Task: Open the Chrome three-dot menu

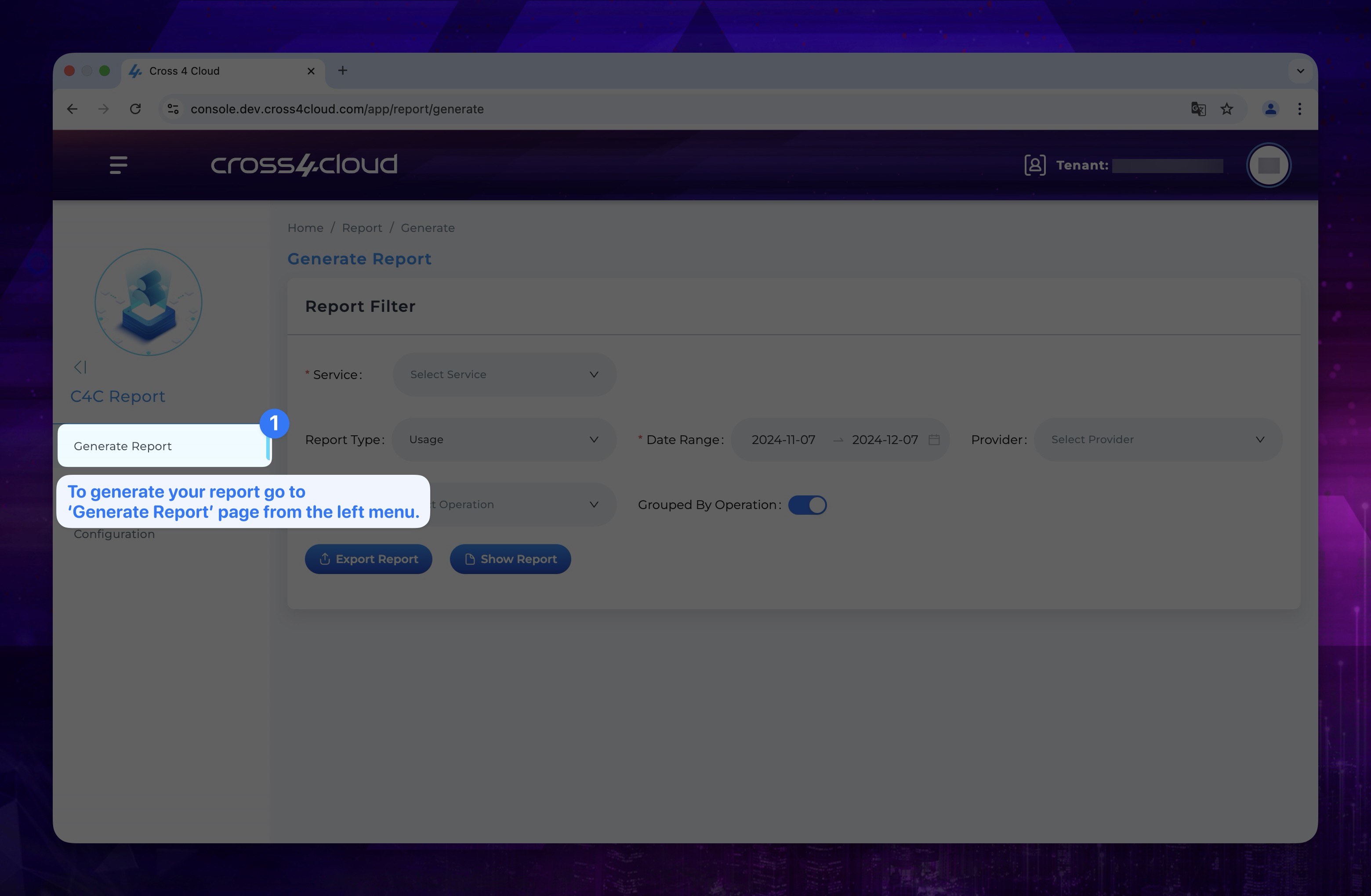Action: pyautogui.click(x=1299, y=109)
